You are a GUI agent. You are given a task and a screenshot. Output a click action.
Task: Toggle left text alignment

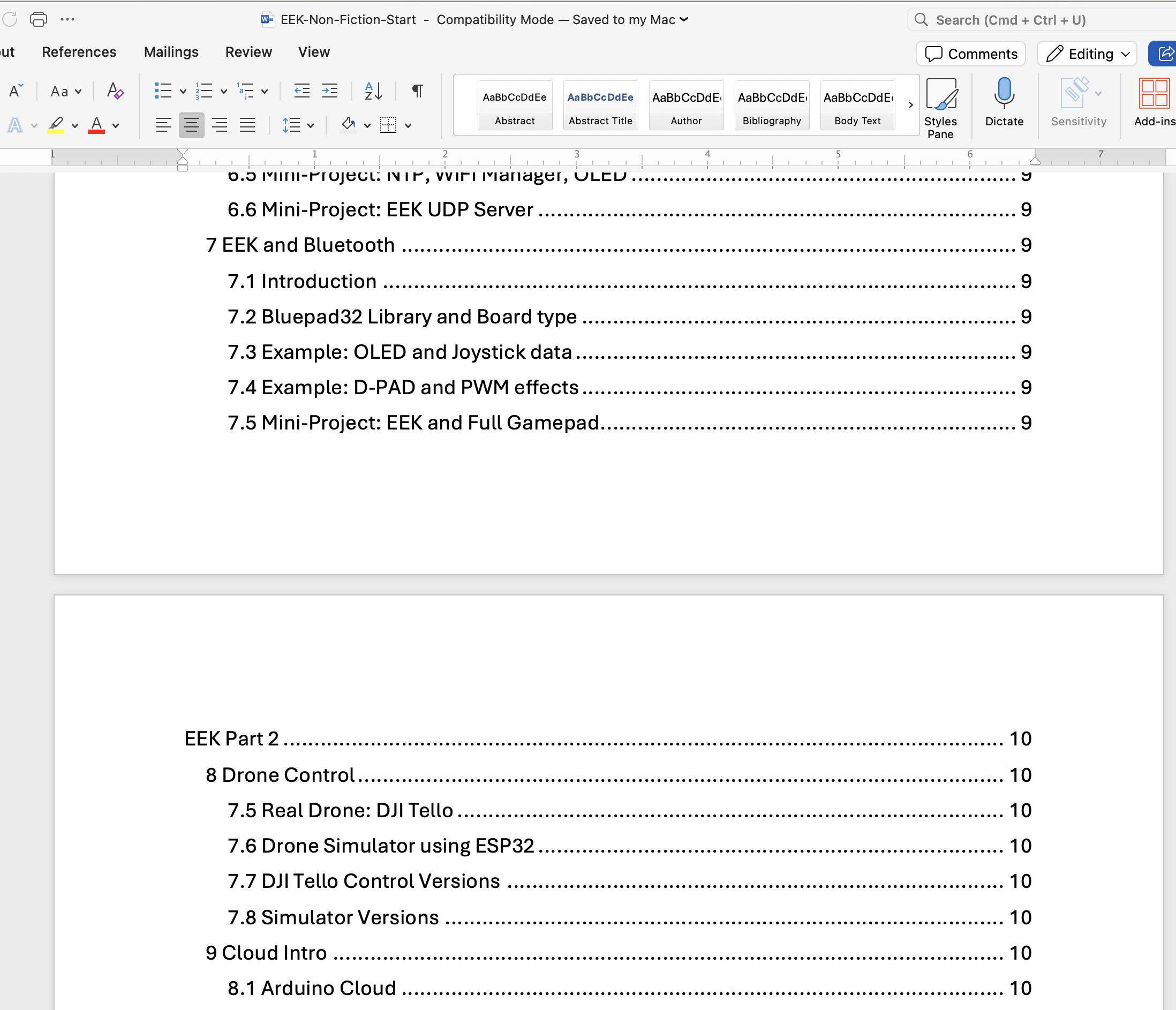[x=163, y=125]
